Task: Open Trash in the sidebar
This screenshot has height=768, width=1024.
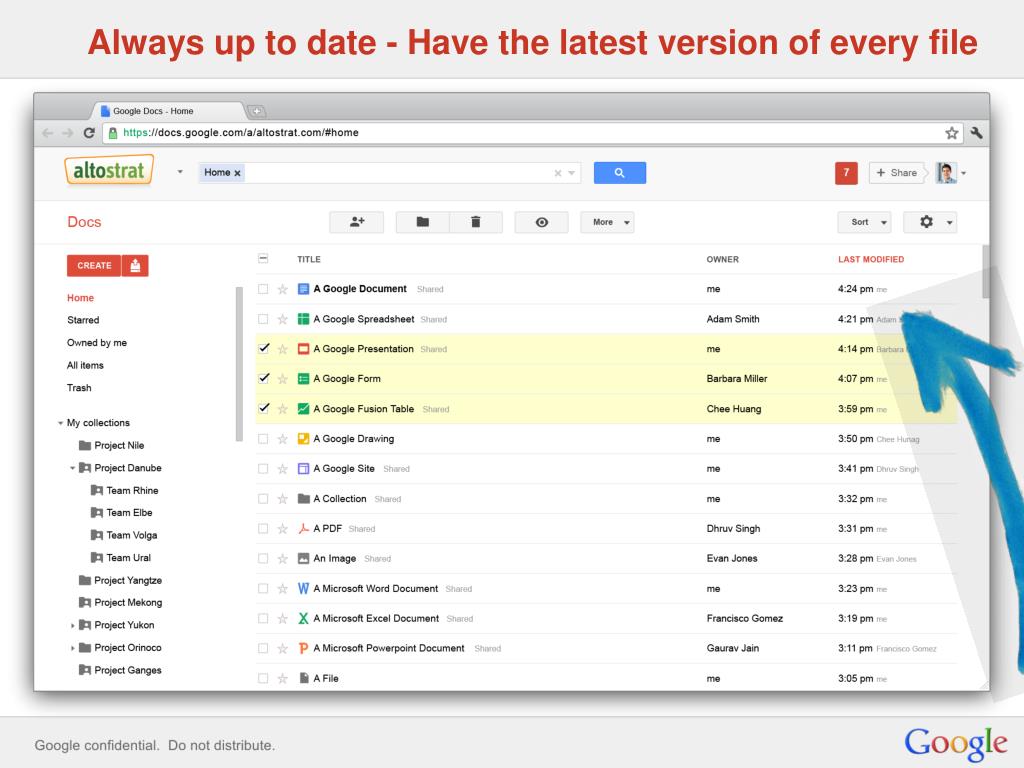Action: point(79,388)
